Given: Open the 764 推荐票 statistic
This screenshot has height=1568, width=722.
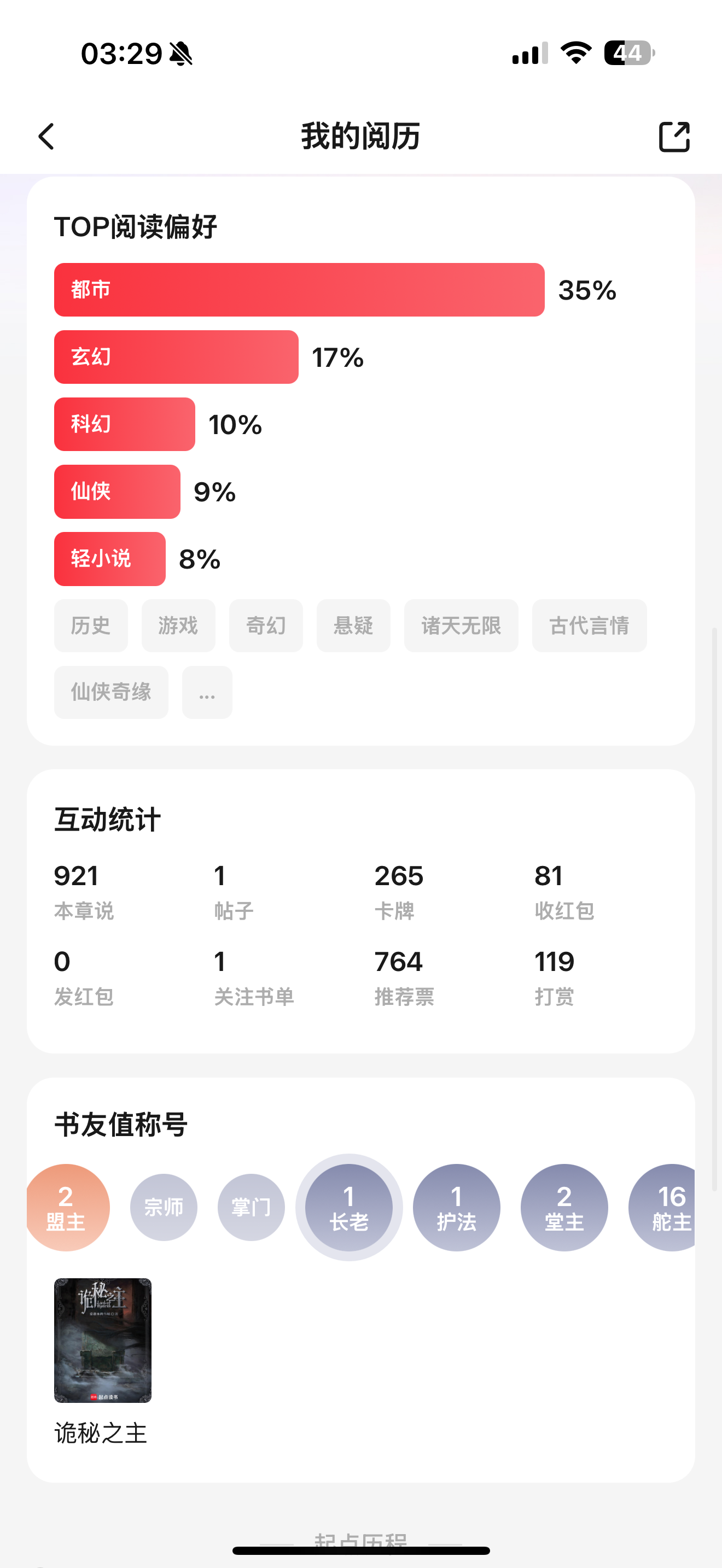Looking at the screenshot, I should point(404,978).
